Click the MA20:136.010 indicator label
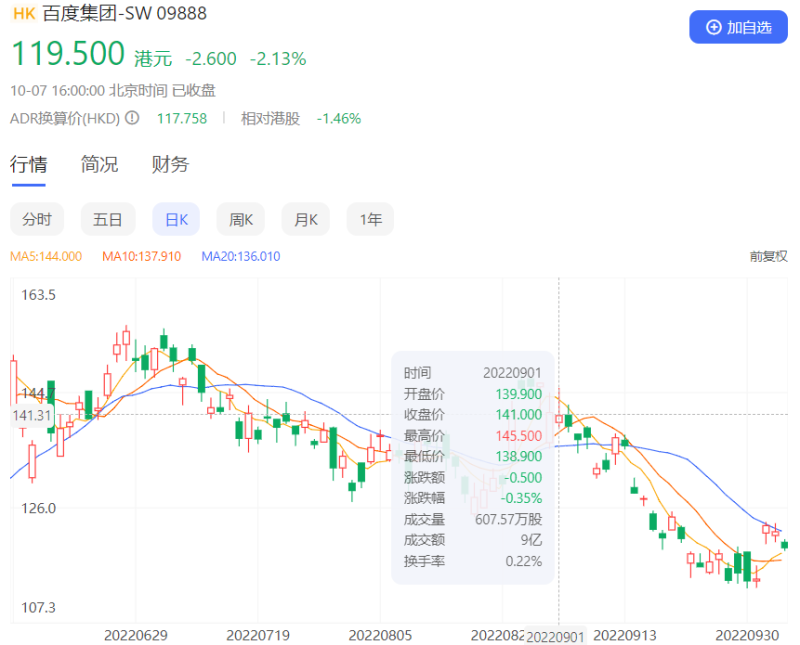This screenshot has height=645, width=800. coord(240,256)
